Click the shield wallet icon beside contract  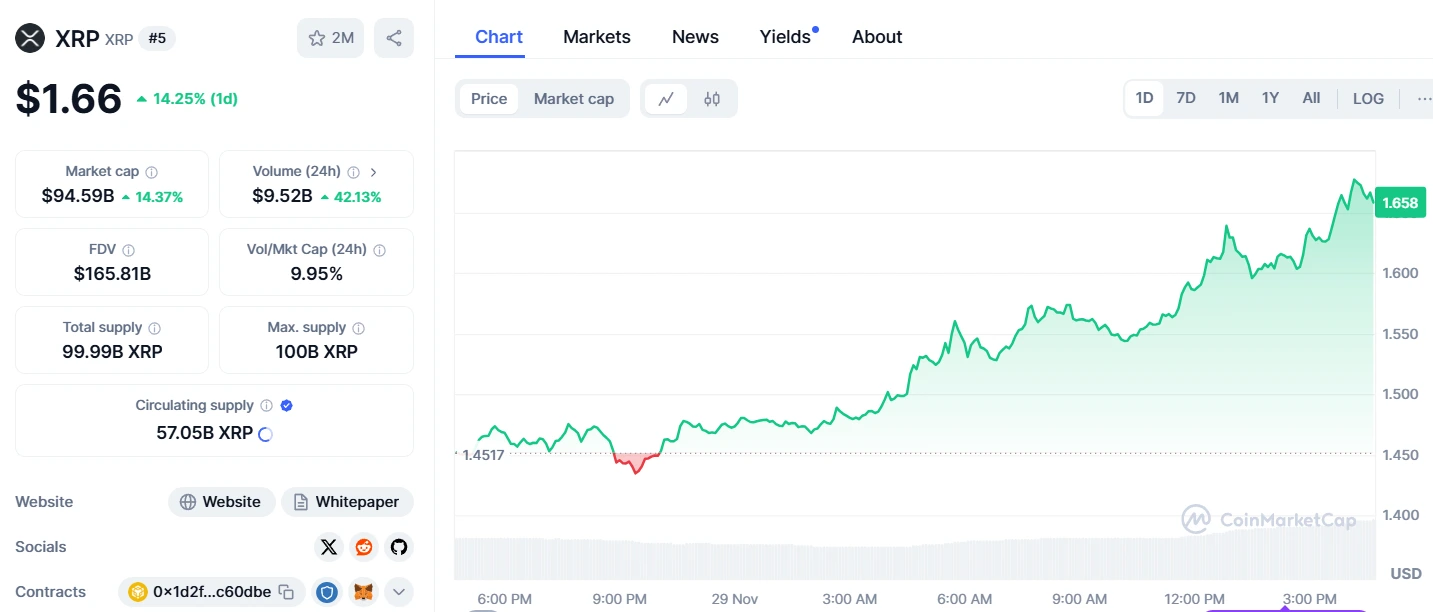point(328,592)
